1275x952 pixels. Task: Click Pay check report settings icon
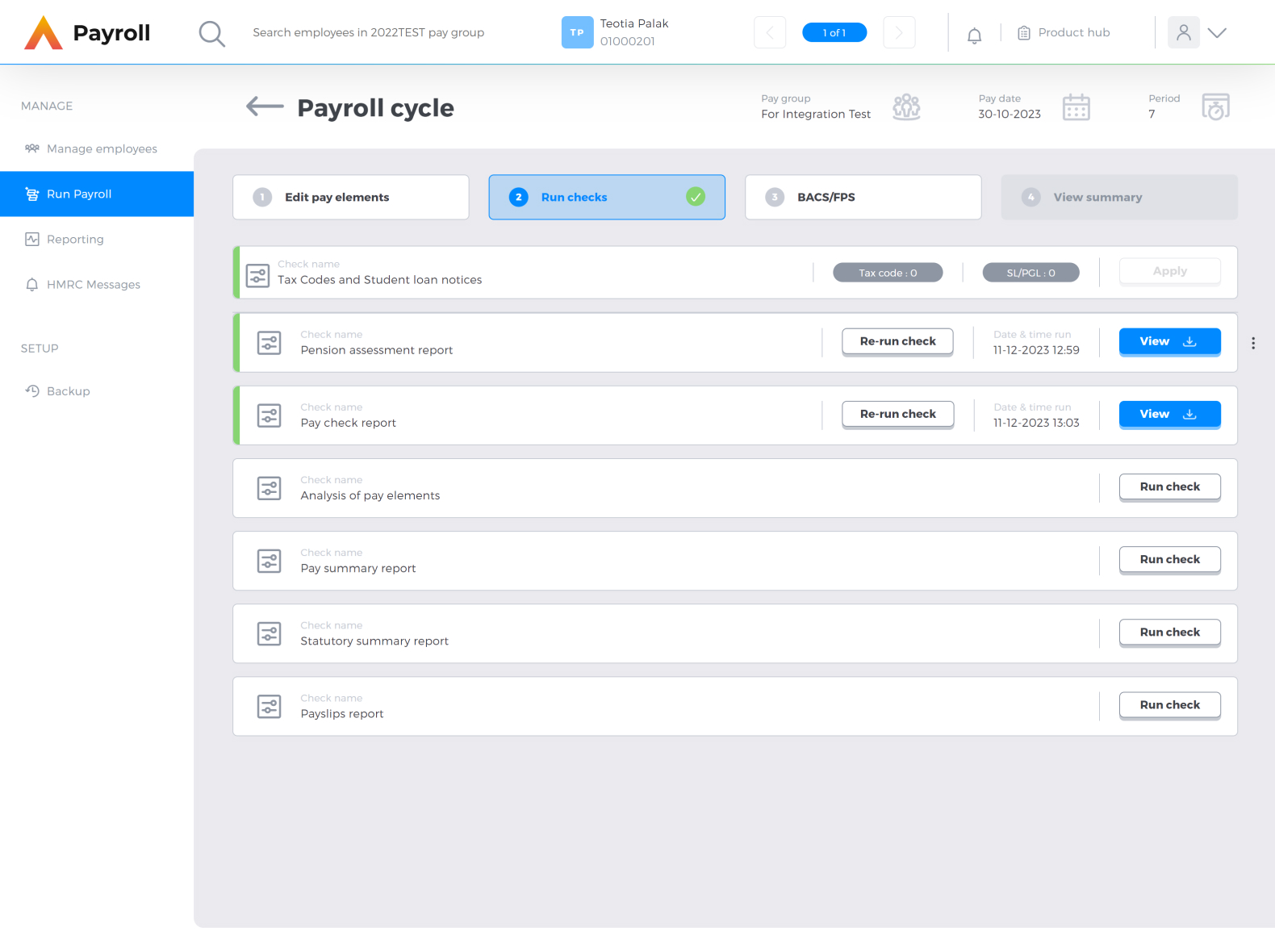[x=269, y=415]
